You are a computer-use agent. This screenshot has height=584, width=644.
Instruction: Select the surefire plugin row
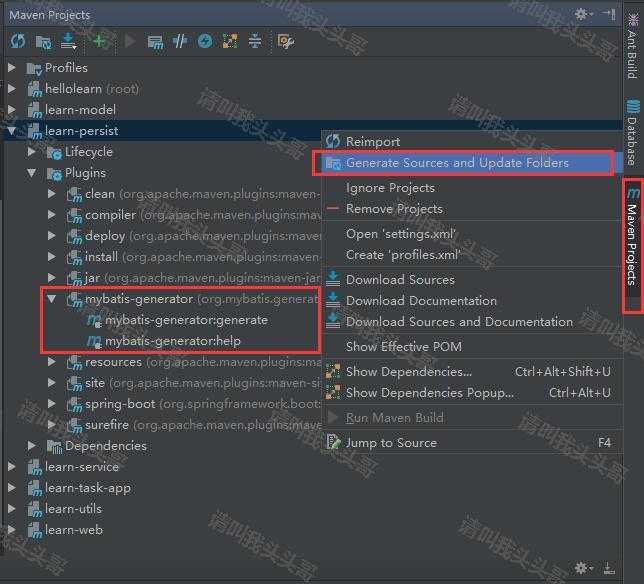click(194, 425)
